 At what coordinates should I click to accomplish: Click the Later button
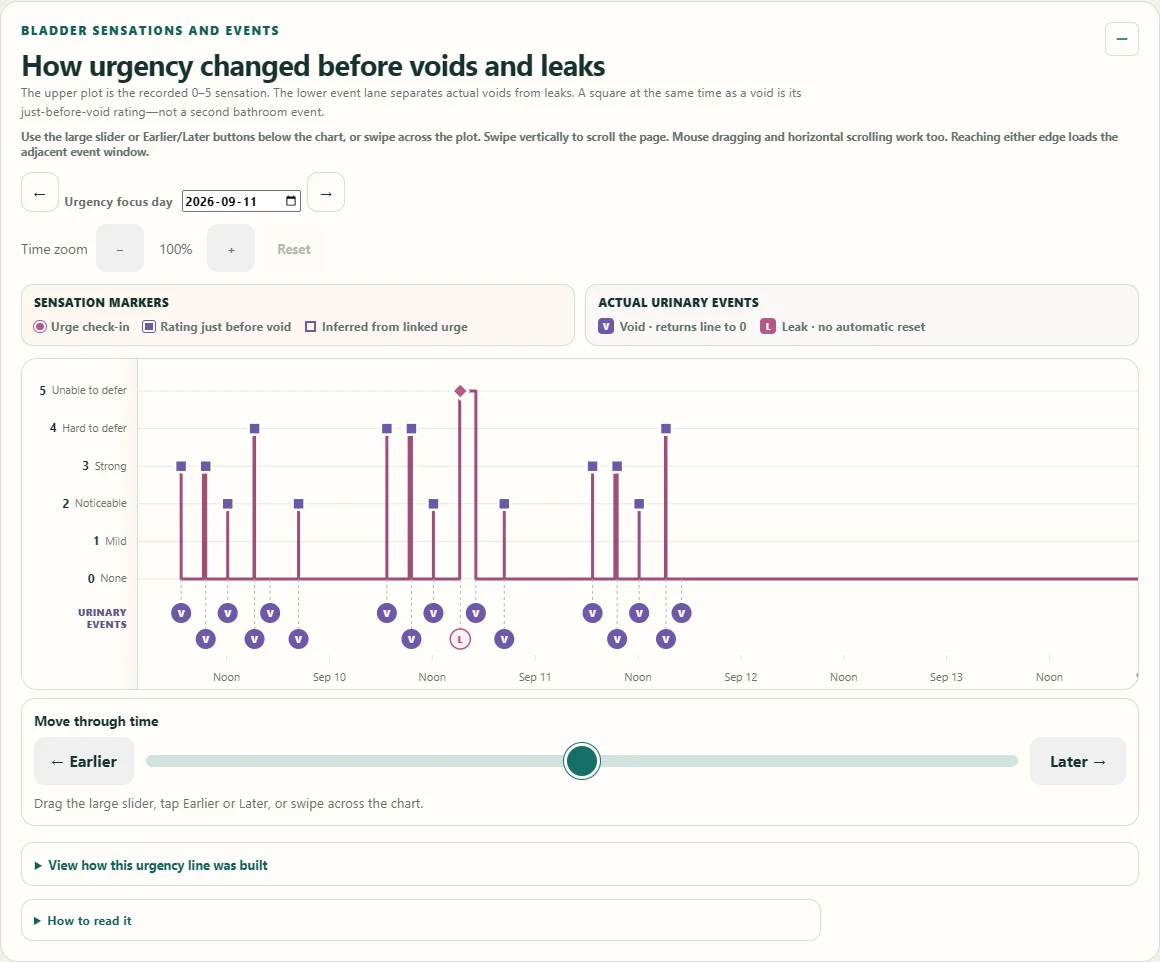(x=1078, y=761)
